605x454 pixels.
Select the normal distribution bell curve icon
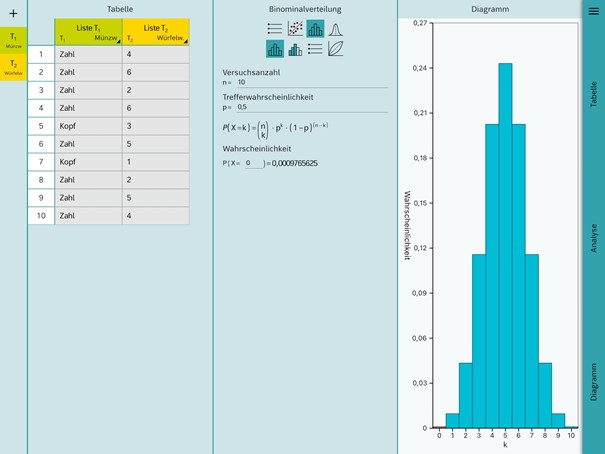[x=336, y=29]
